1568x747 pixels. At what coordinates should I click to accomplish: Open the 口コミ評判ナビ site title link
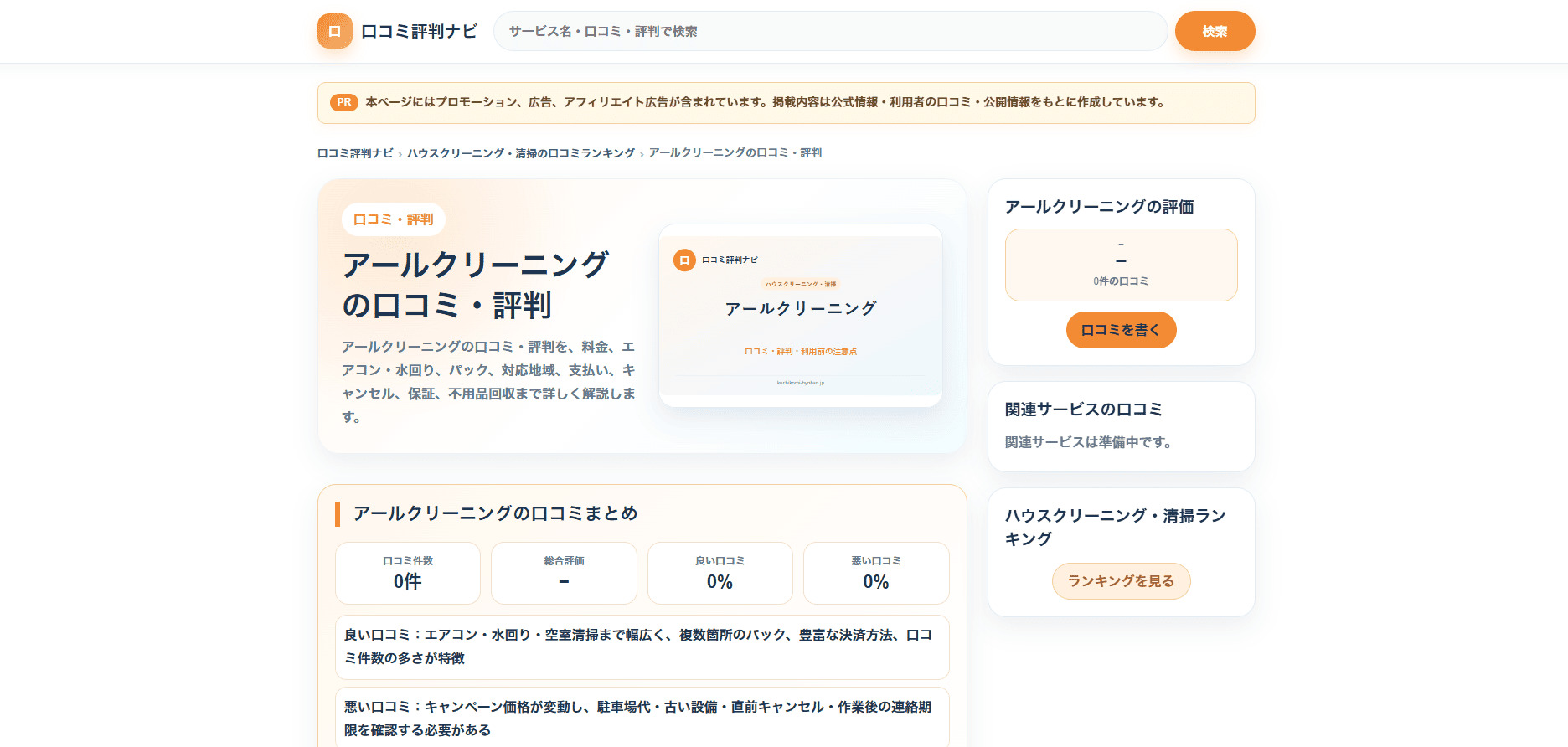pyautogui.click(x=419, y=31)
